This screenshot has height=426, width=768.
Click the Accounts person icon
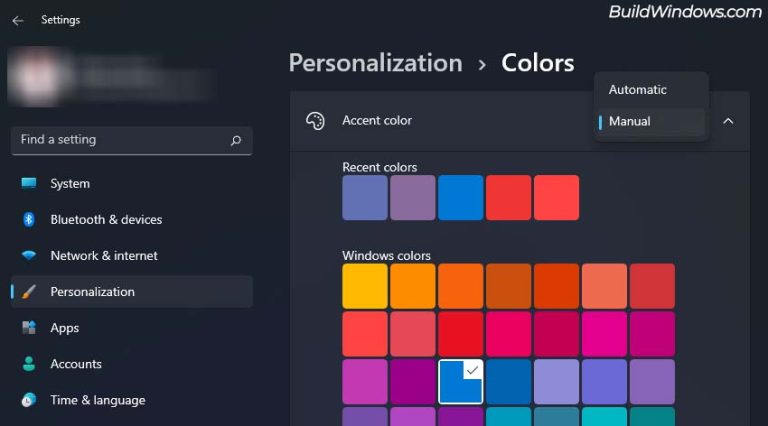29,364
